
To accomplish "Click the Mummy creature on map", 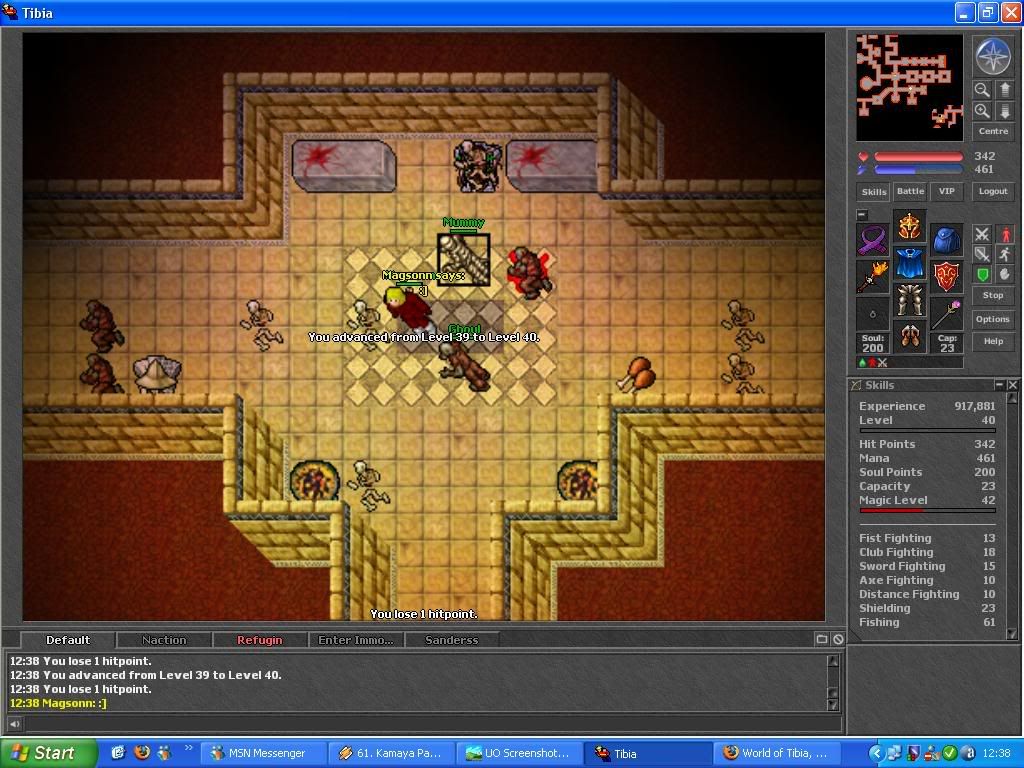I will (x=463, y=260).
